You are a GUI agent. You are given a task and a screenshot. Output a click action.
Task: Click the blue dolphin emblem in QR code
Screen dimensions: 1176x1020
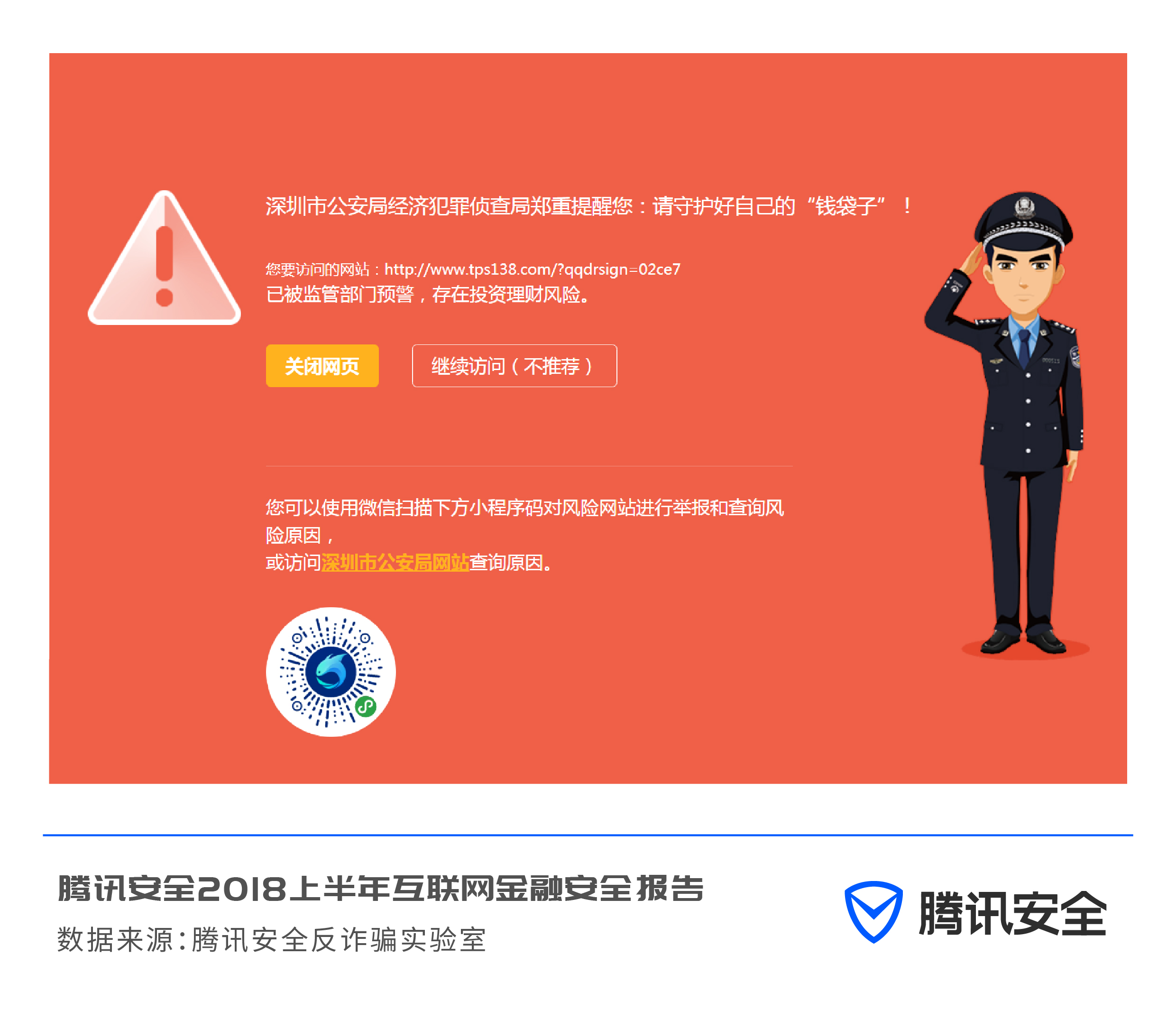coord(331,672)
